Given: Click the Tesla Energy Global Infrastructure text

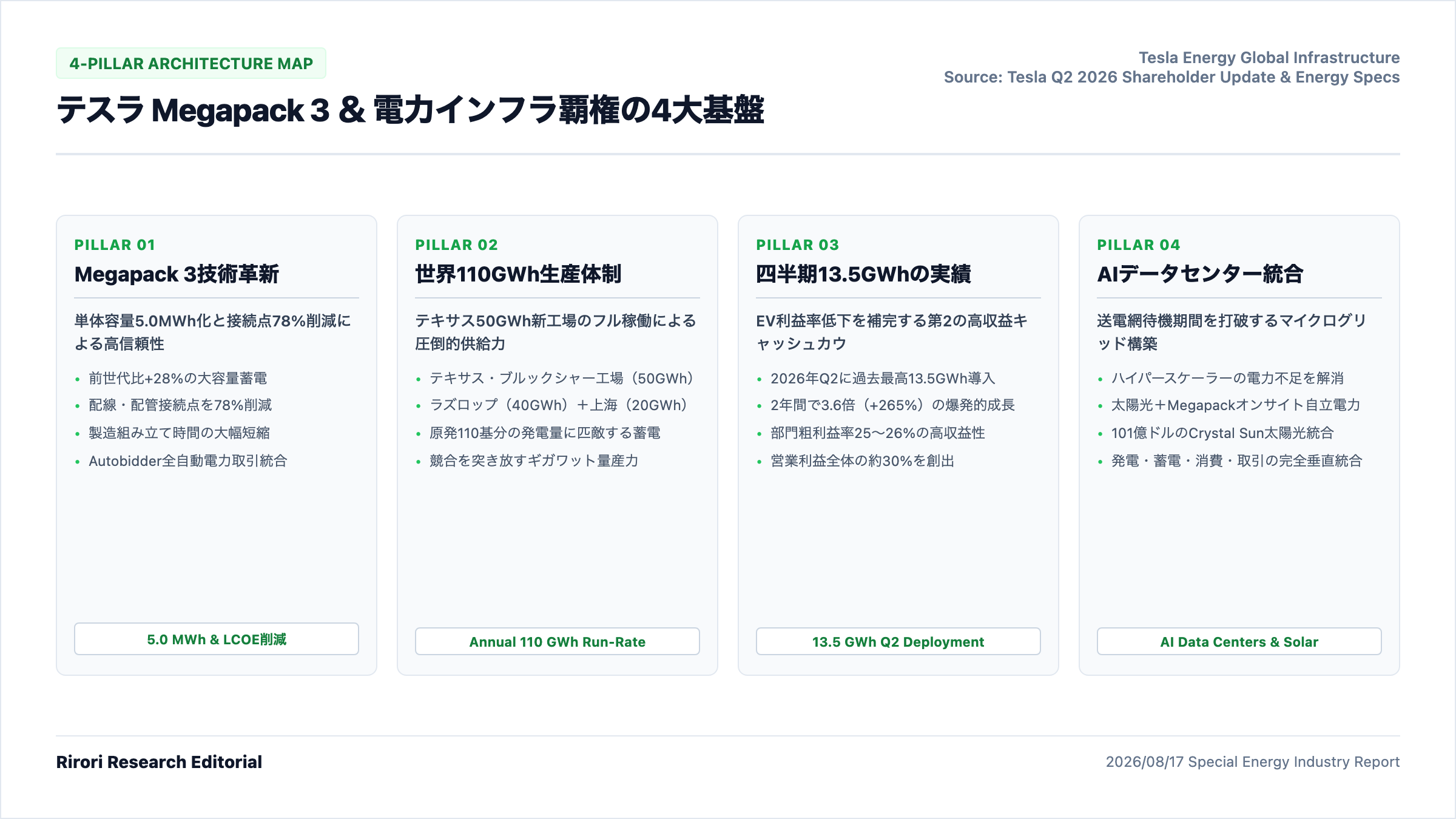Looking at the screenshot, I should (1269, 58).
